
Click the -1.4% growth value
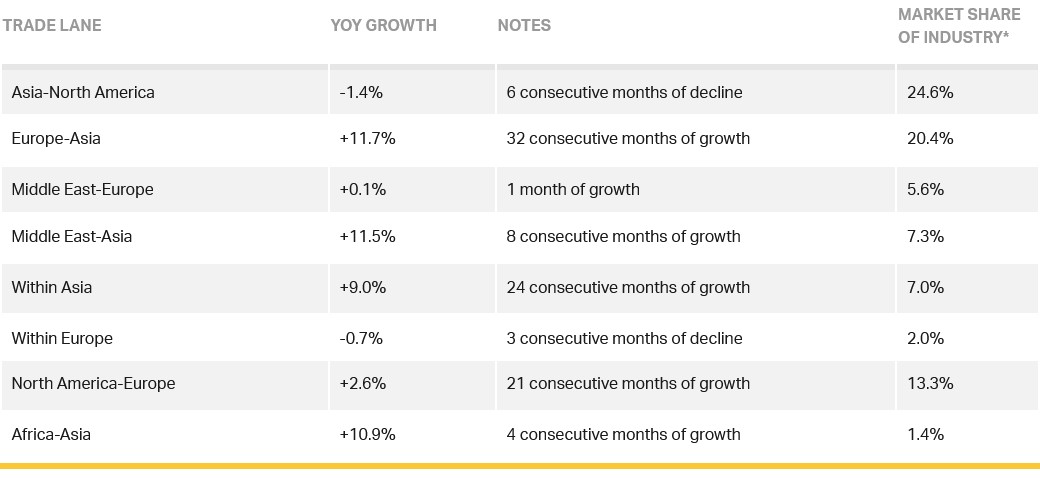[361, 92]
